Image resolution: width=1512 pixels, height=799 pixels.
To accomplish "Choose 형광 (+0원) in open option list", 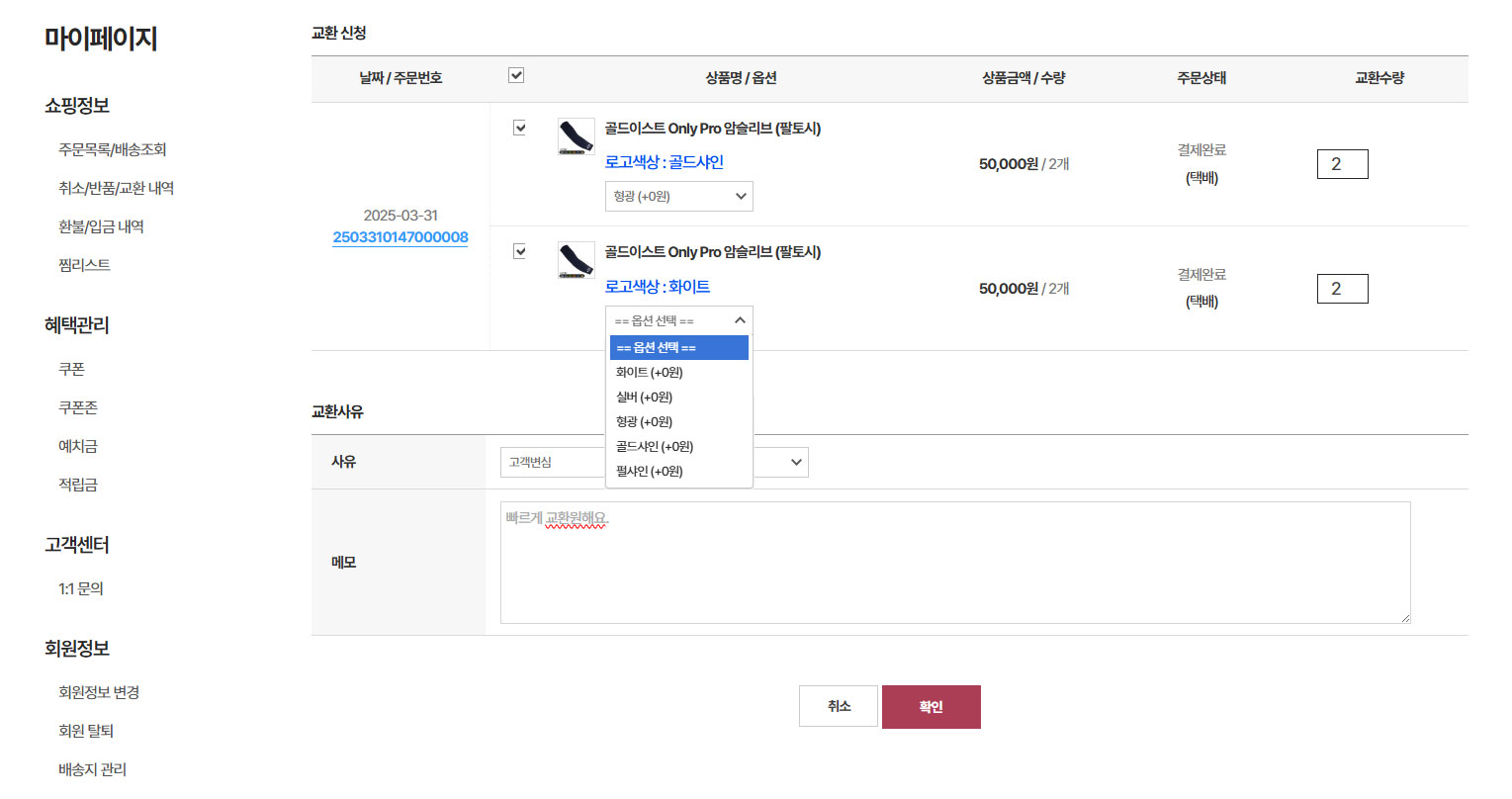I will point(679,422).
